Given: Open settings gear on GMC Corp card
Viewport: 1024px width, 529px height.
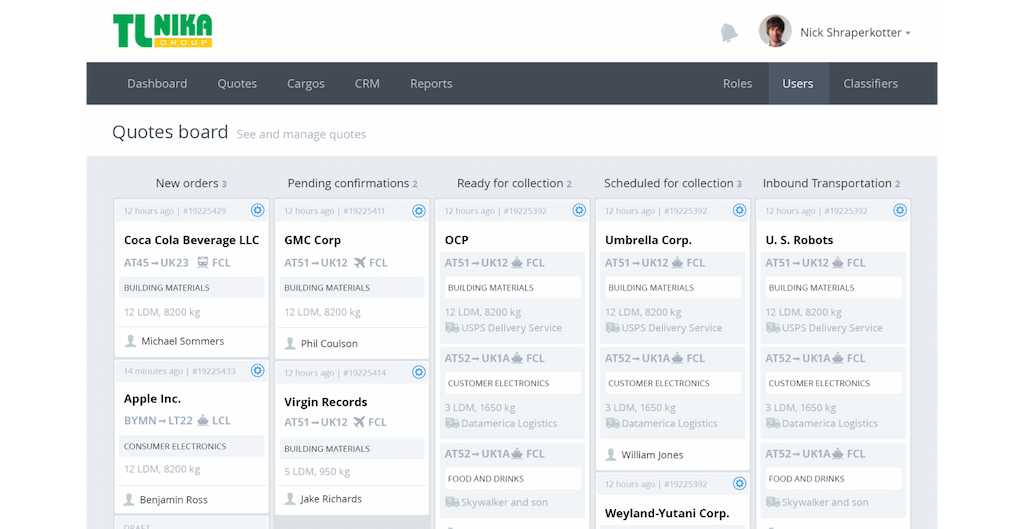Looking at the screenshot, I should click(x=418, y=210).
